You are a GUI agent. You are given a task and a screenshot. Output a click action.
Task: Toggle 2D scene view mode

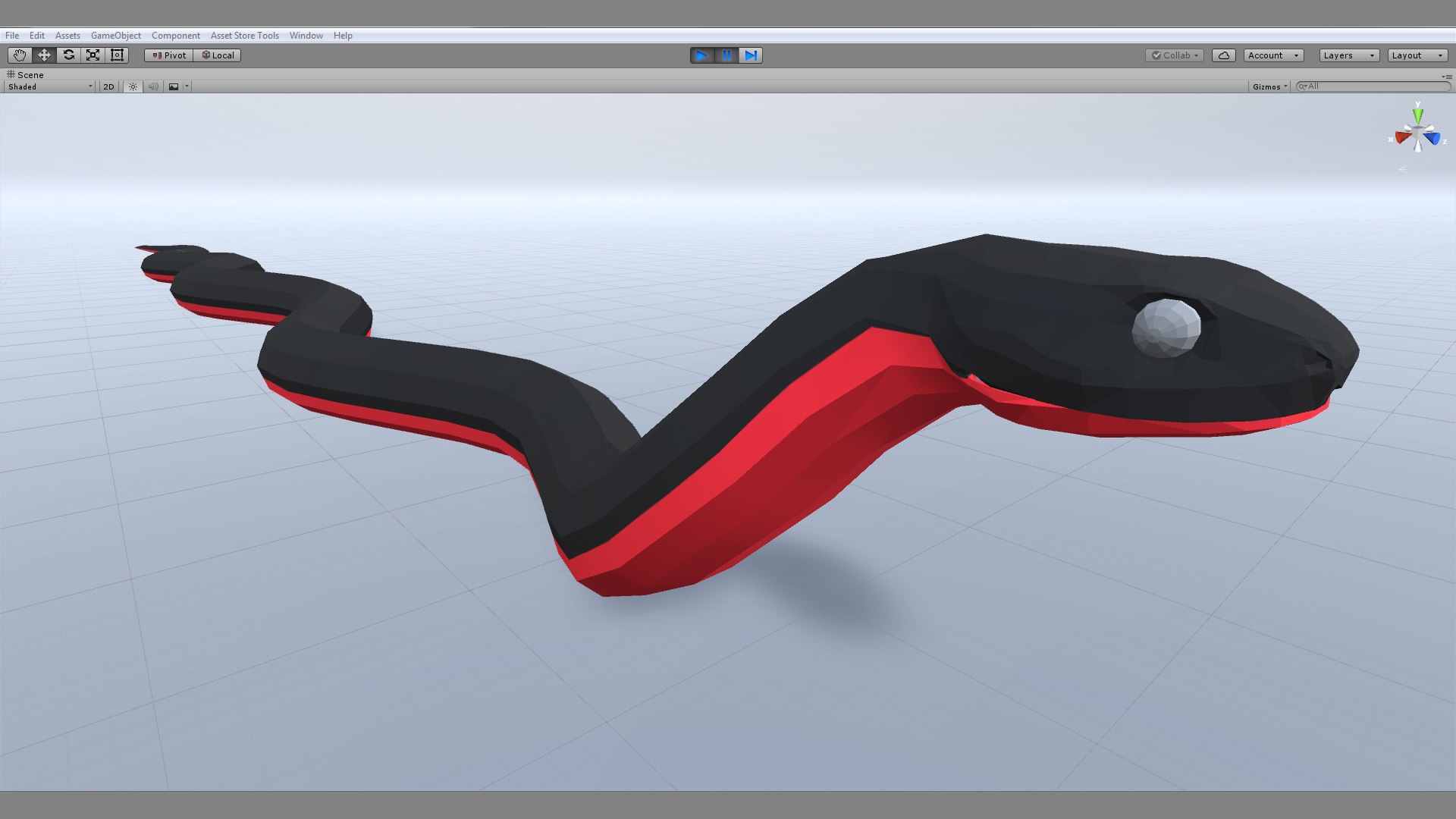point(108,86)
